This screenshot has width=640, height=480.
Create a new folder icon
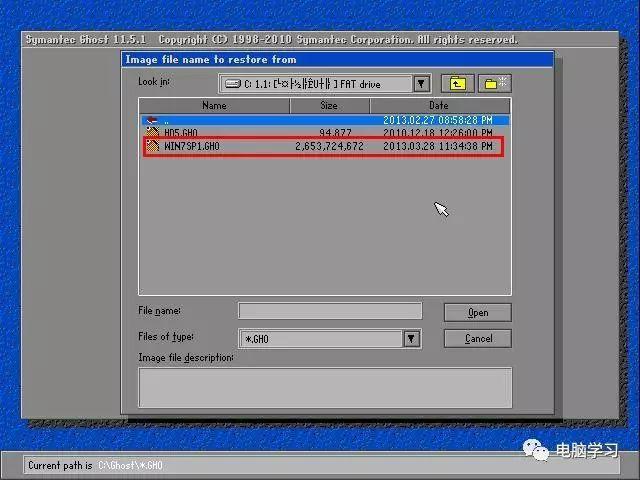click(x=495, y=84)
